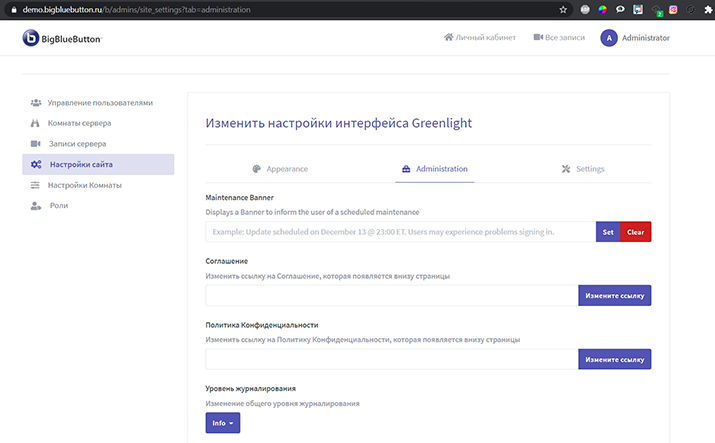
Task: Click Измените ссылку for Соглашение
Action: point(615,296)
